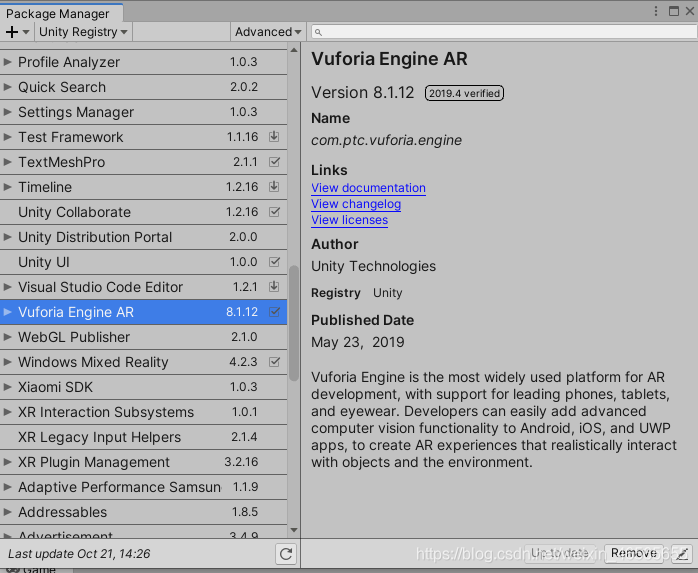Focus the package search field

pos(504,32)
